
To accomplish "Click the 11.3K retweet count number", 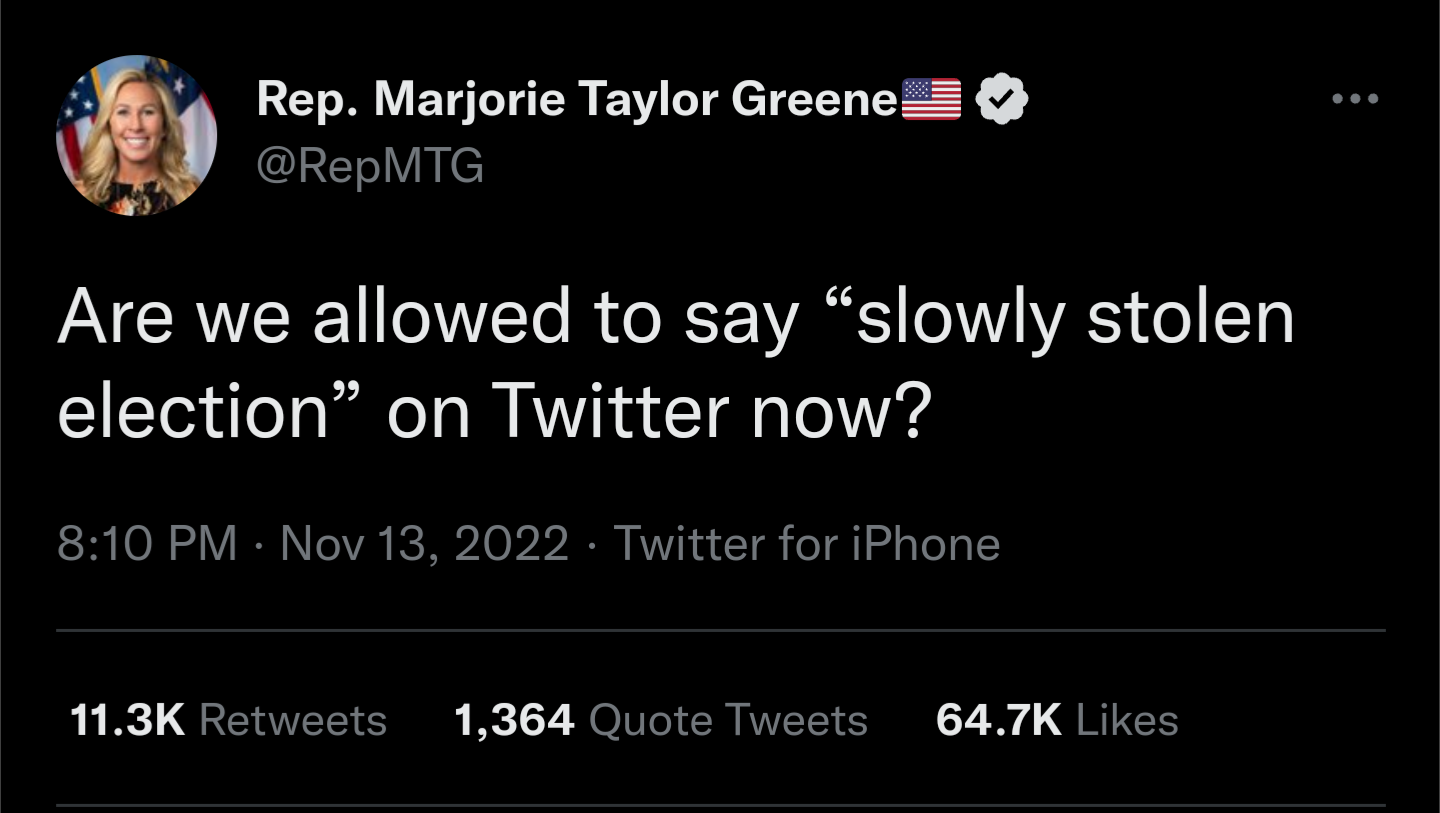I will tap(128, 720).
